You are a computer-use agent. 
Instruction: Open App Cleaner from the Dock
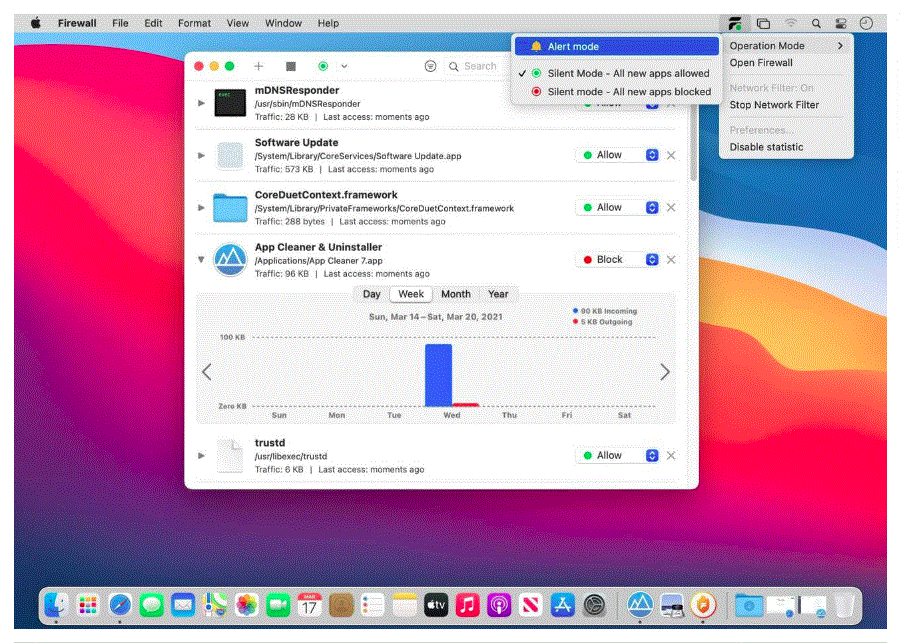[x=640, y=605]
